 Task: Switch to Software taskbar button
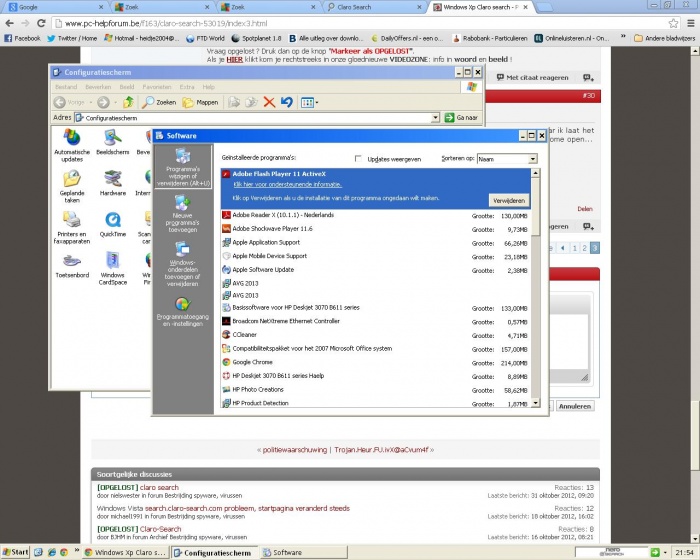(304, 552)
